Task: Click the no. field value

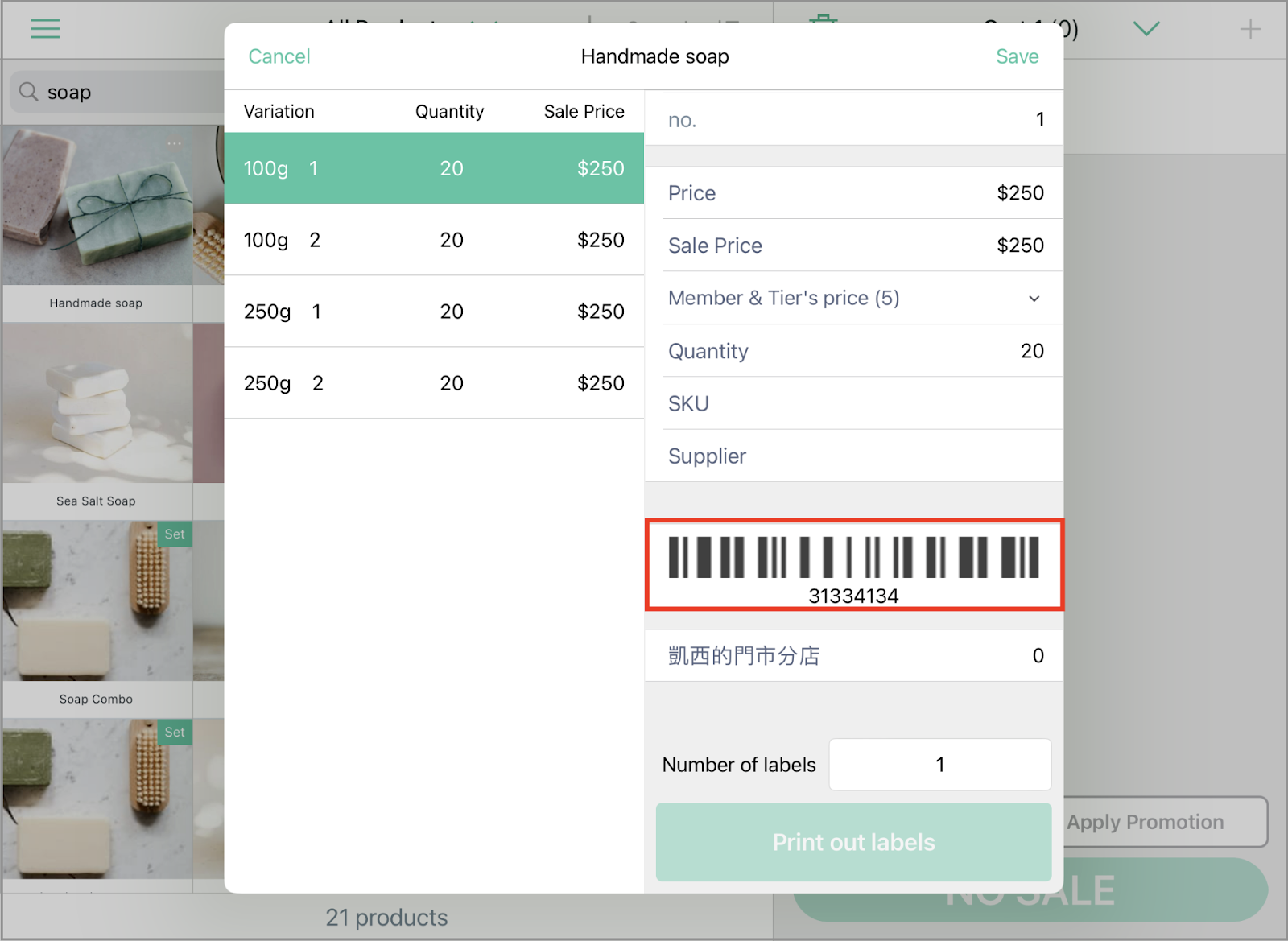Action: click(1040, 120)
